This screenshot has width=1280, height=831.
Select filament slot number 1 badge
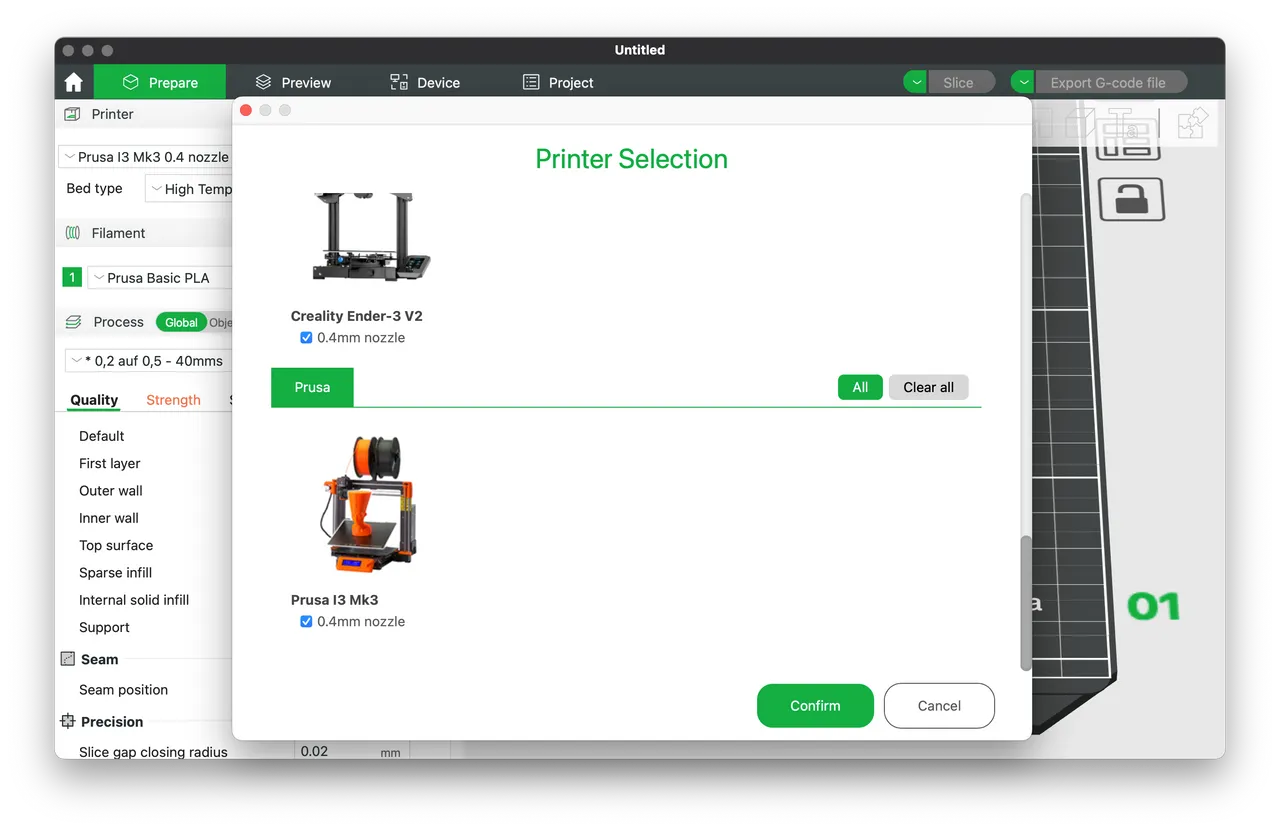72,278
